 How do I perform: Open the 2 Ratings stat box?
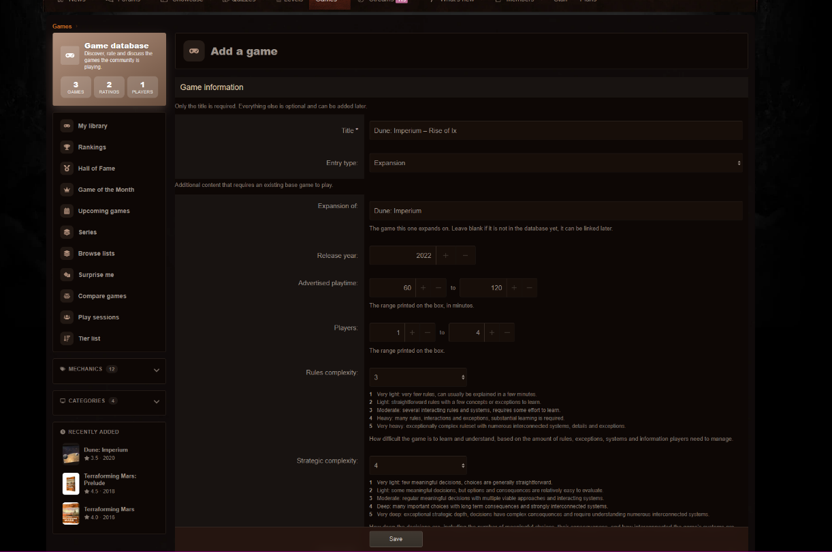coord(109,87)
